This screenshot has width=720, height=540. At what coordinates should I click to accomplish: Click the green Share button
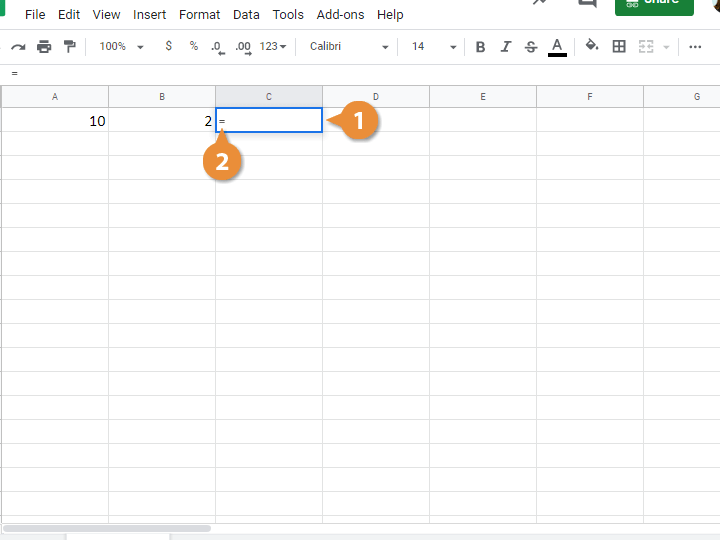(654, 5)
